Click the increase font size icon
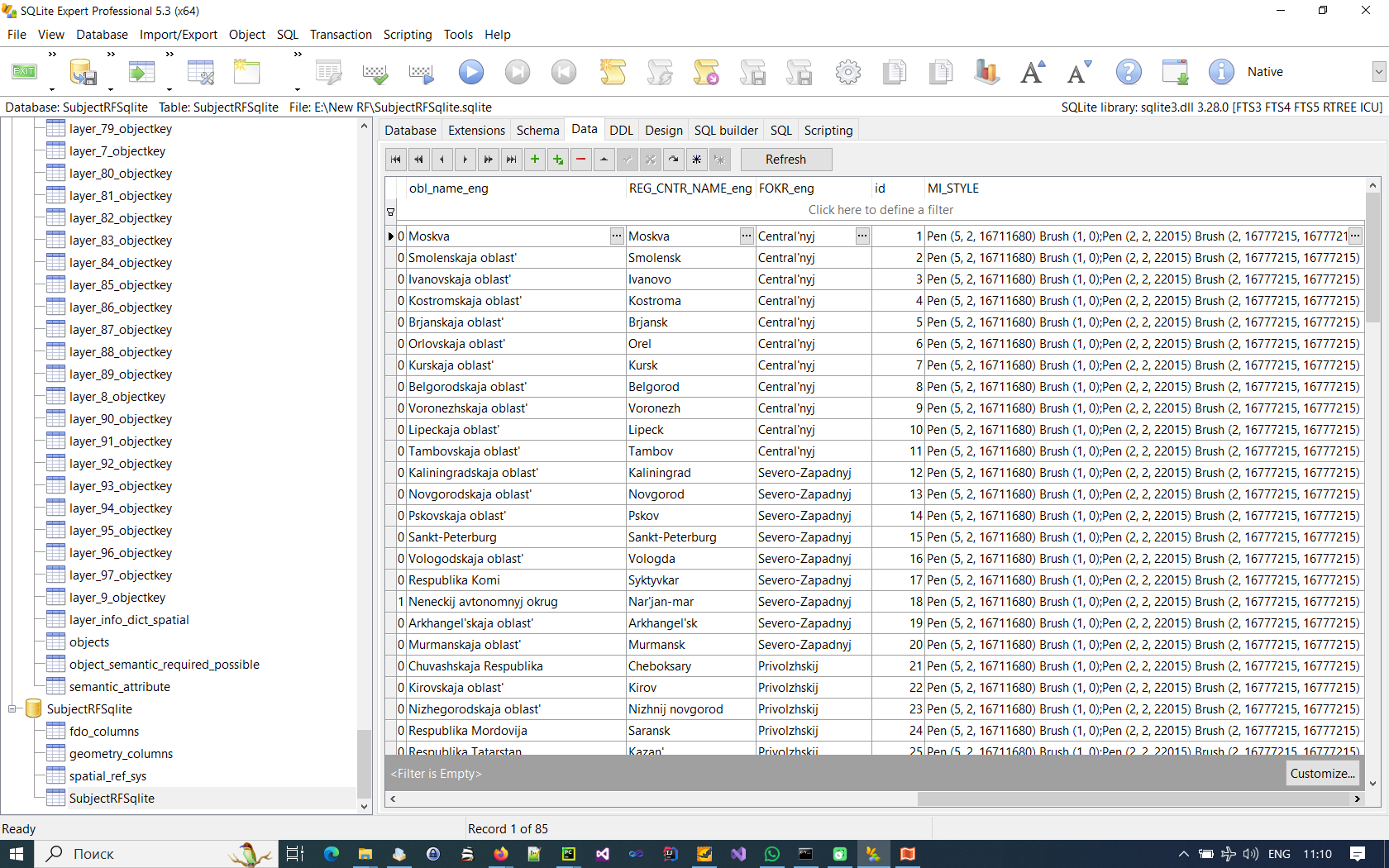Viewport: 1389px width, 868px height. coord(1033,72)
